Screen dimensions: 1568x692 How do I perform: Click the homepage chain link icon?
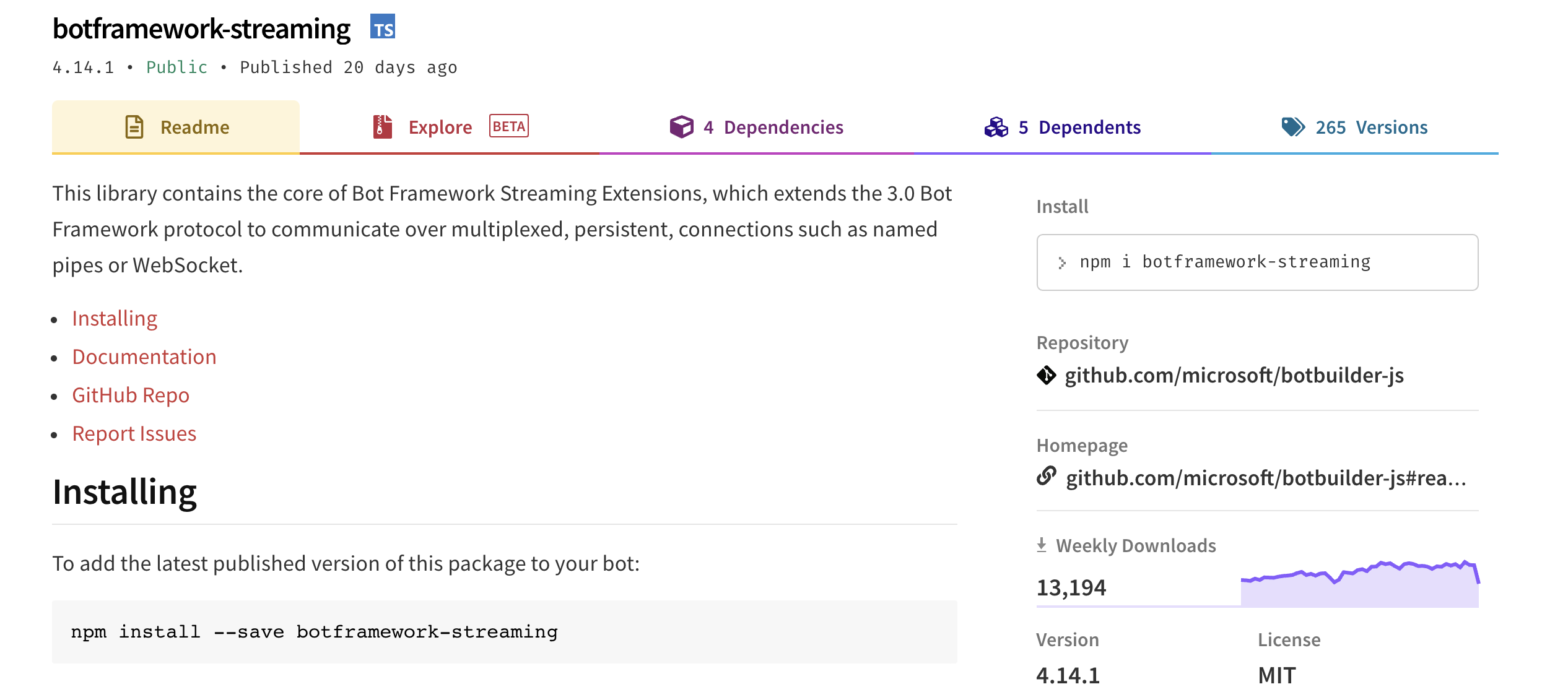(x=1047, y=476)
